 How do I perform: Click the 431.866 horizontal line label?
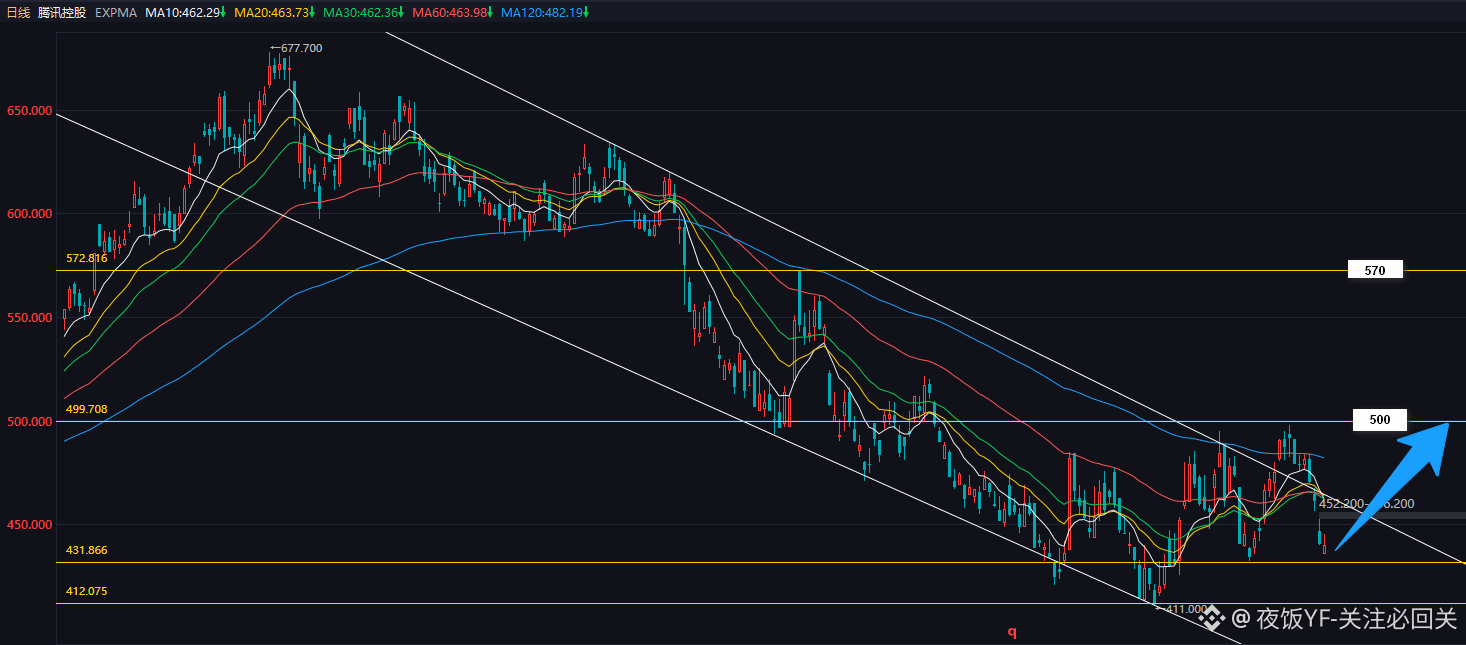86,550
